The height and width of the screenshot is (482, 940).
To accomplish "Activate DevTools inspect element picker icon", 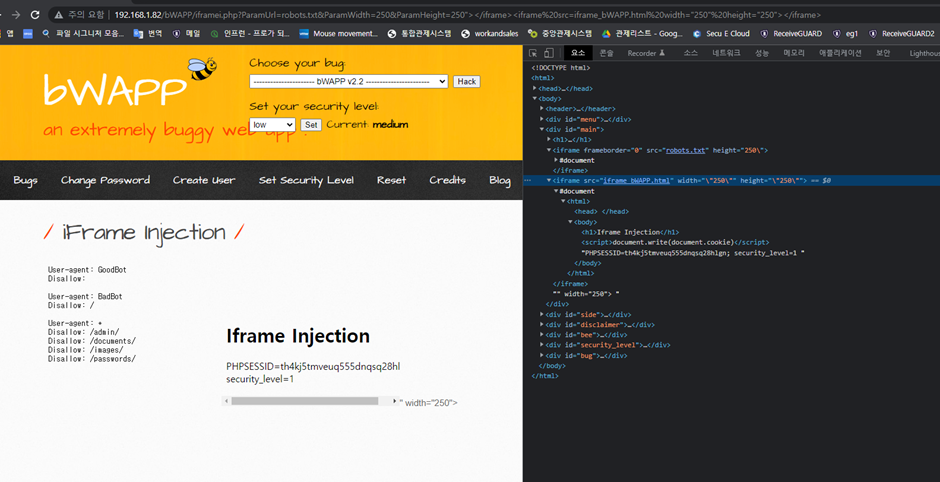I will [533, 53].
